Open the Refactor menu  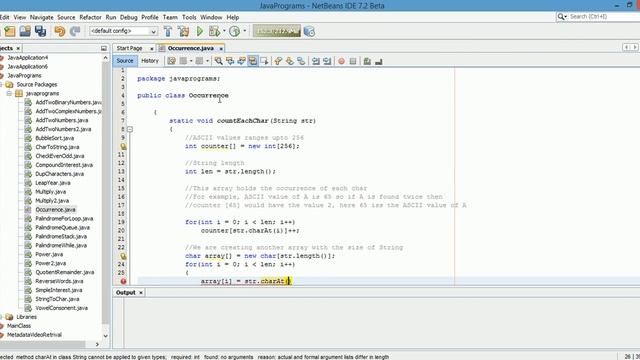pyautogui.click(x=90, y=17)
